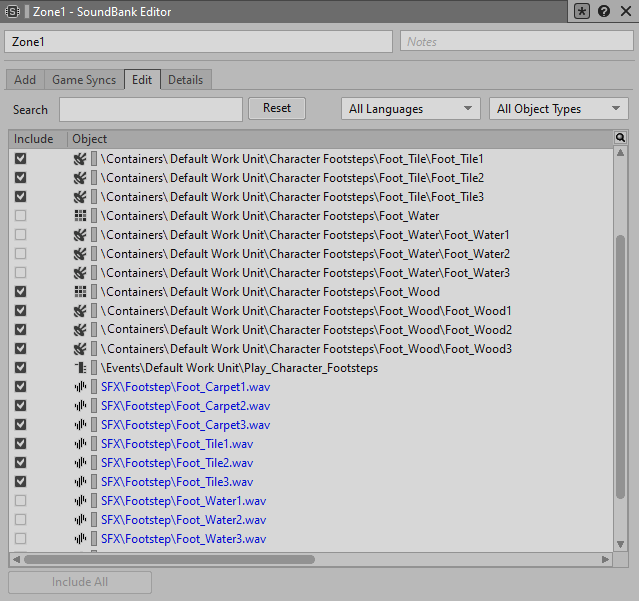The width and height of the screenshot is (639, 601).
Task: Click the Play_Character_Footsteps event icon
Action: (x=80, y=368)
